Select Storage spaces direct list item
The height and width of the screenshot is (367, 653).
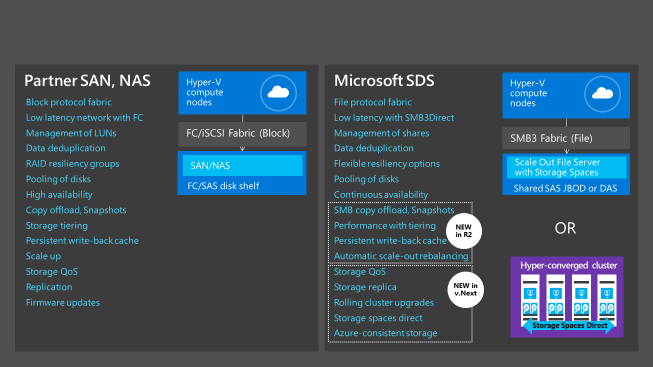[x=378, y=318]
